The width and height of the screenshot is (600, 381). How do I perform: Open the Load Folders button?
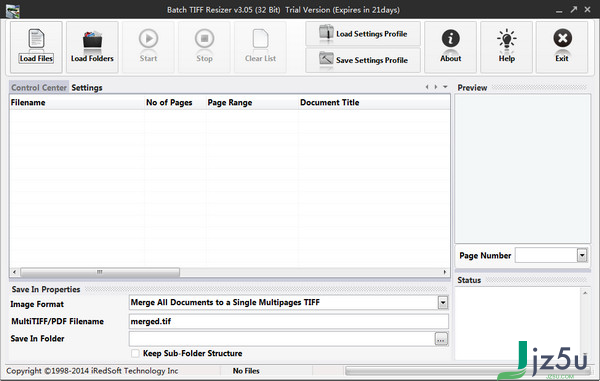point(92,47)
